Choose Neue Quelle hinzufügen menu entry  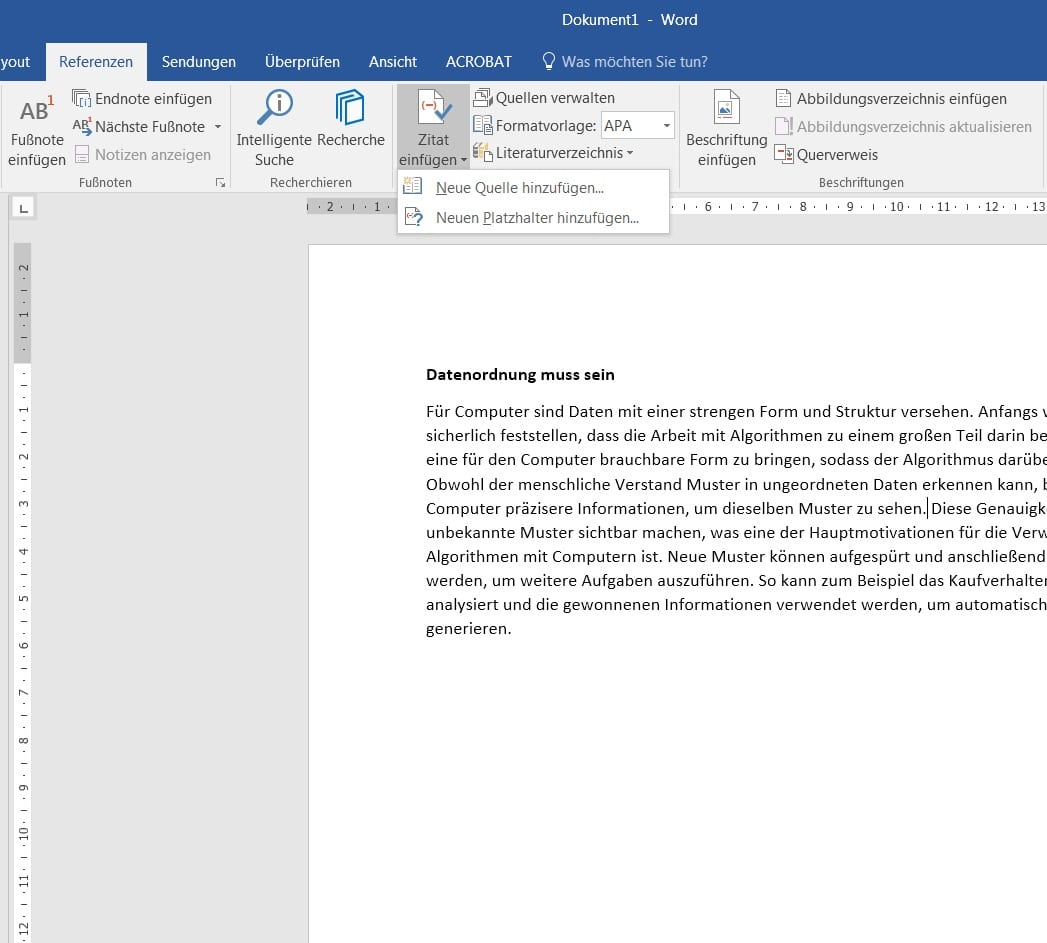519,188
